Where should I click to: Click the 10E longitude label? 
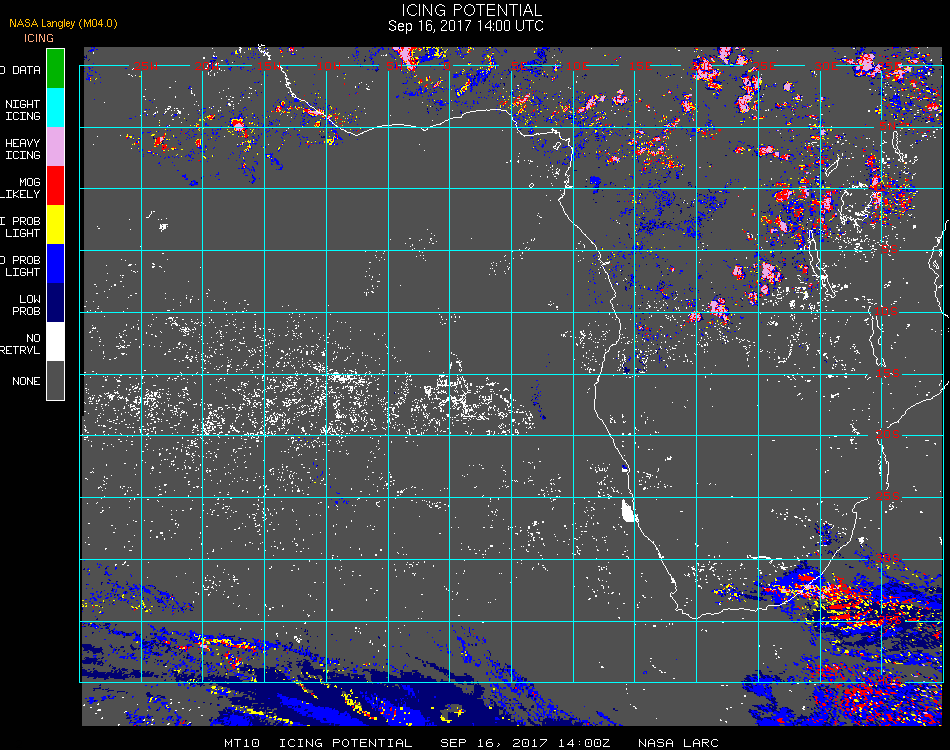click(577, 66)
